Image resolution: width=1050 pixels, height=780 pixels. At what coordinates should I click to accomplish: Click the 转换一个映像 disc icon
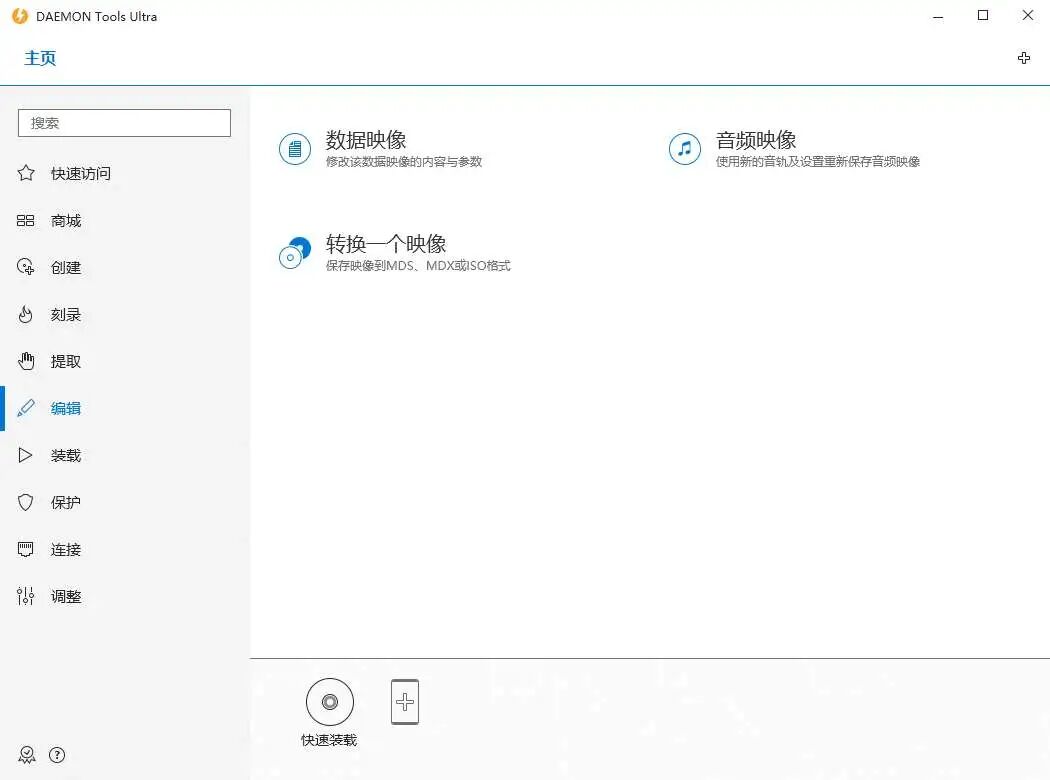pyautogui.click(x=295, y=253)
